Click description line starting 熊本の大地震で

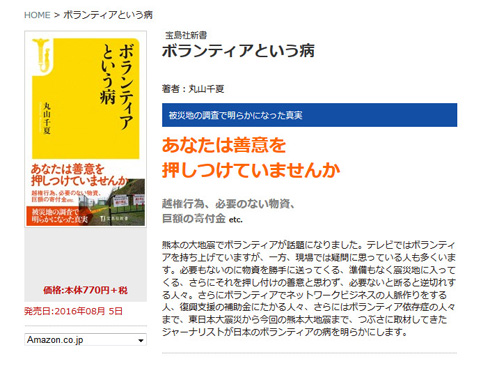click(309, 245)
